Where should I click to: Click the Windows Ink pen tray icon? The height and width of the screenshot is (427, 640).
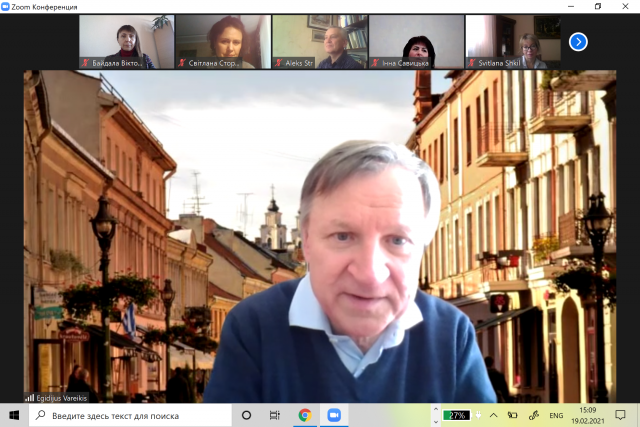(x=532, y=415)
